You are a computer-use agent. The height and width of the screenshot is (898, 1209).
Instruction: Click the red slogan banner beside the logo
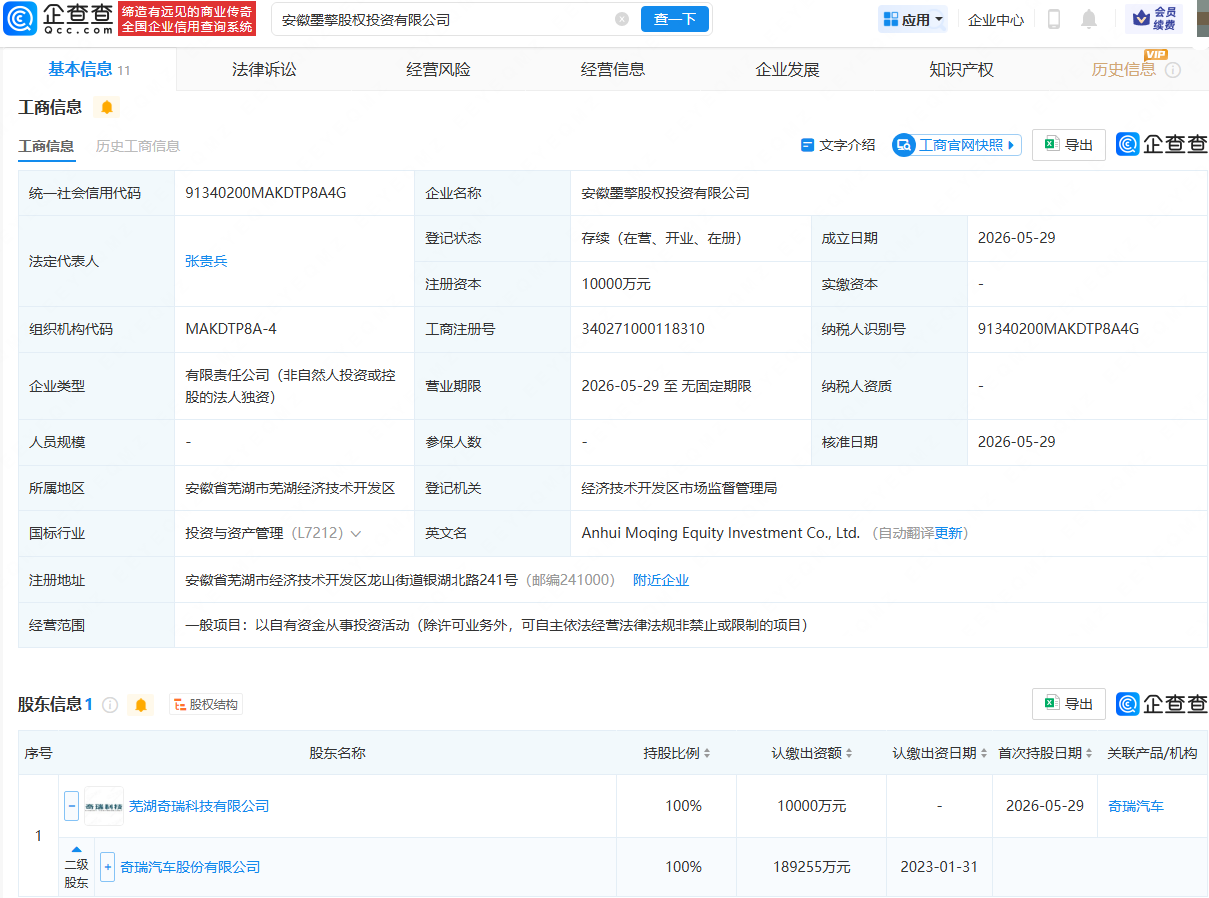187,19
